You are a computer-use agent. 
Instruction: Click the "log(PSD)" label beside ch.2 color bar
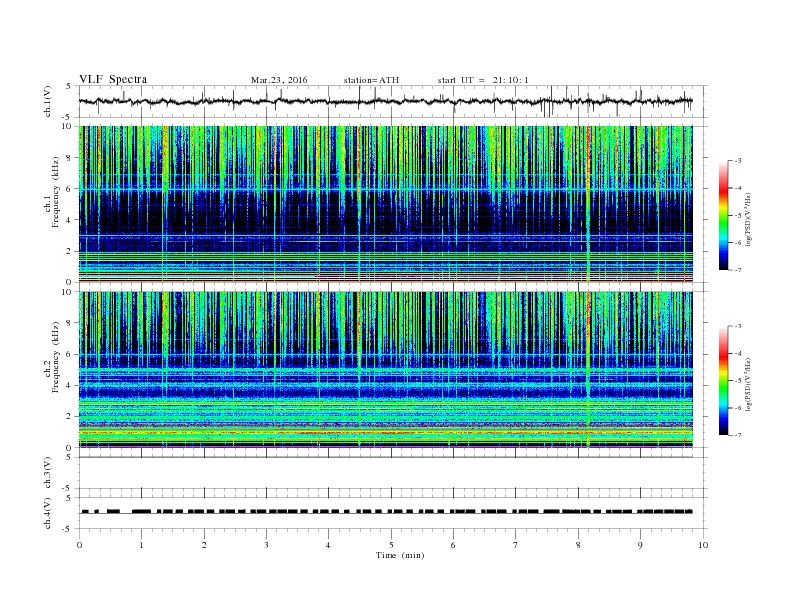coord(749,385)
